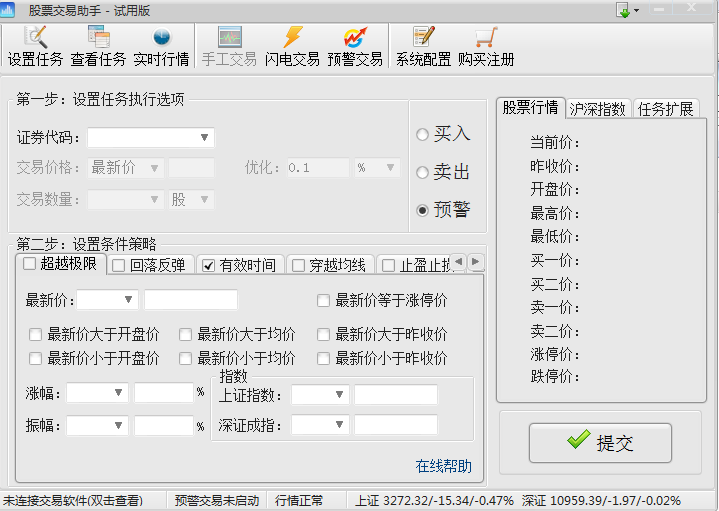Click the 上证指数 value input field
Screen dimensions: 719x511
pos(396,394)
